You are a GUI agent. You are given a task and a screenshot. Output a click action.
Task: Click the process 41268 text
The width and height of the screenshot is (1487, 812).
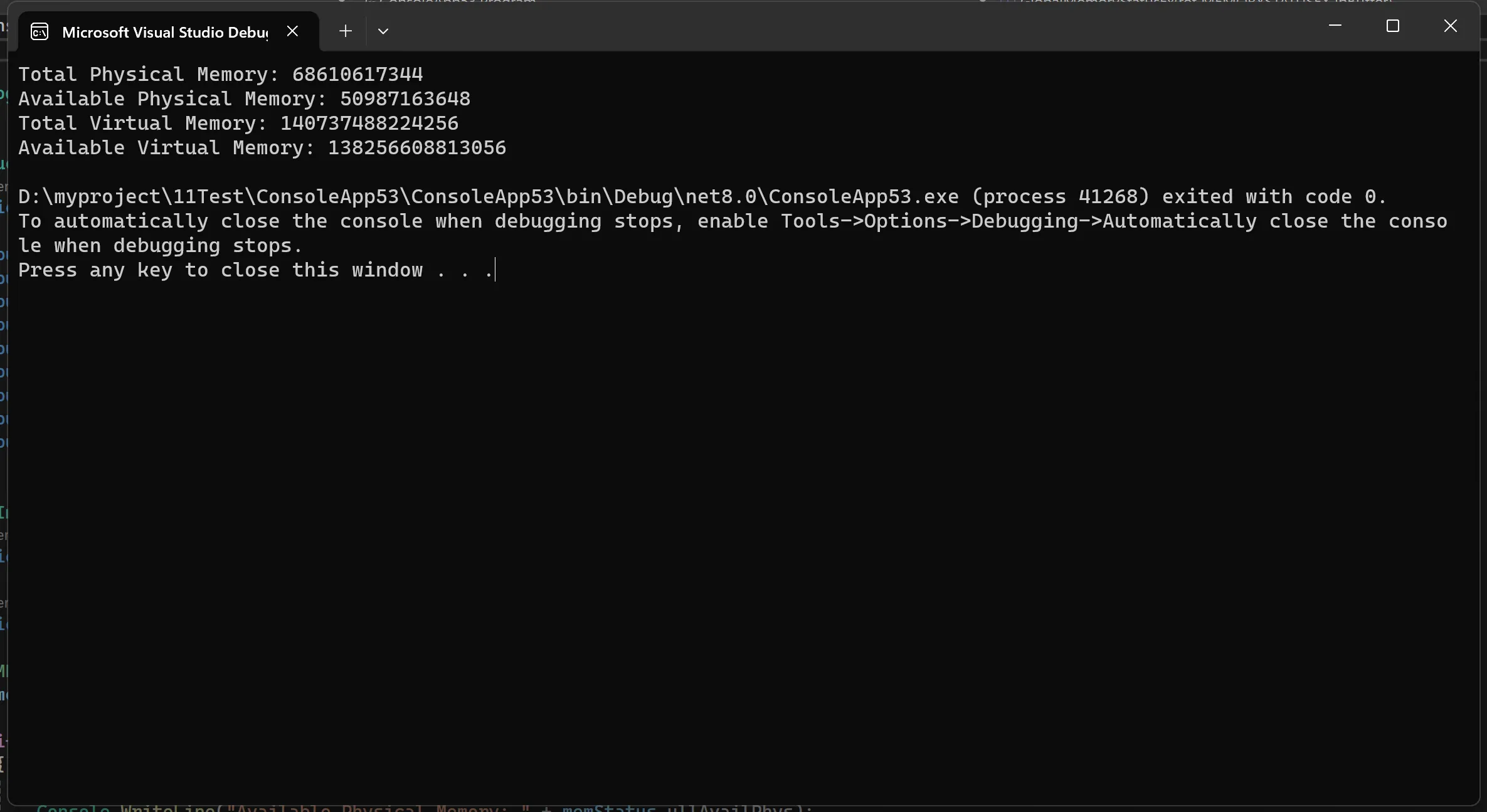coord(1061,196)
